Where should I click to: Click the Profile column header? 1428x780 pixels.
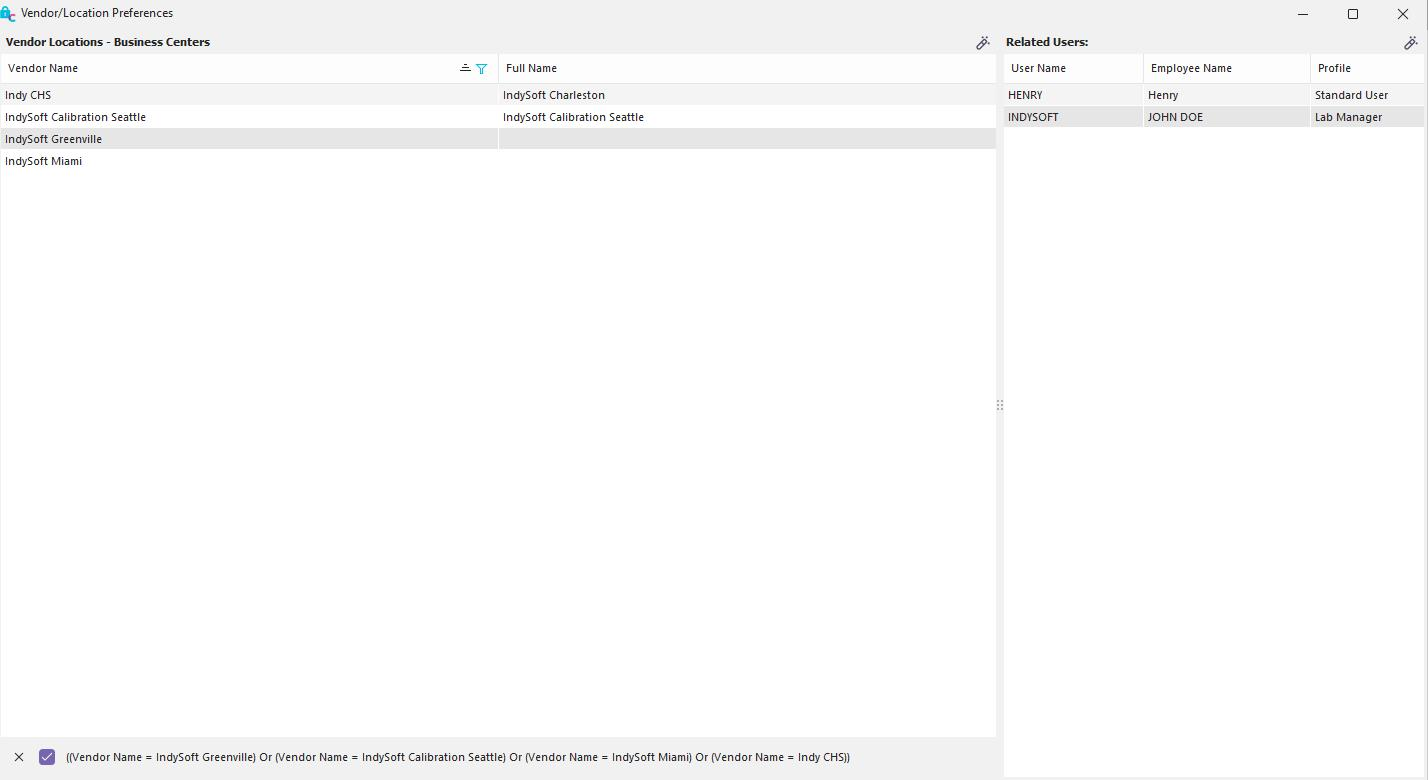click(1365, 69)
